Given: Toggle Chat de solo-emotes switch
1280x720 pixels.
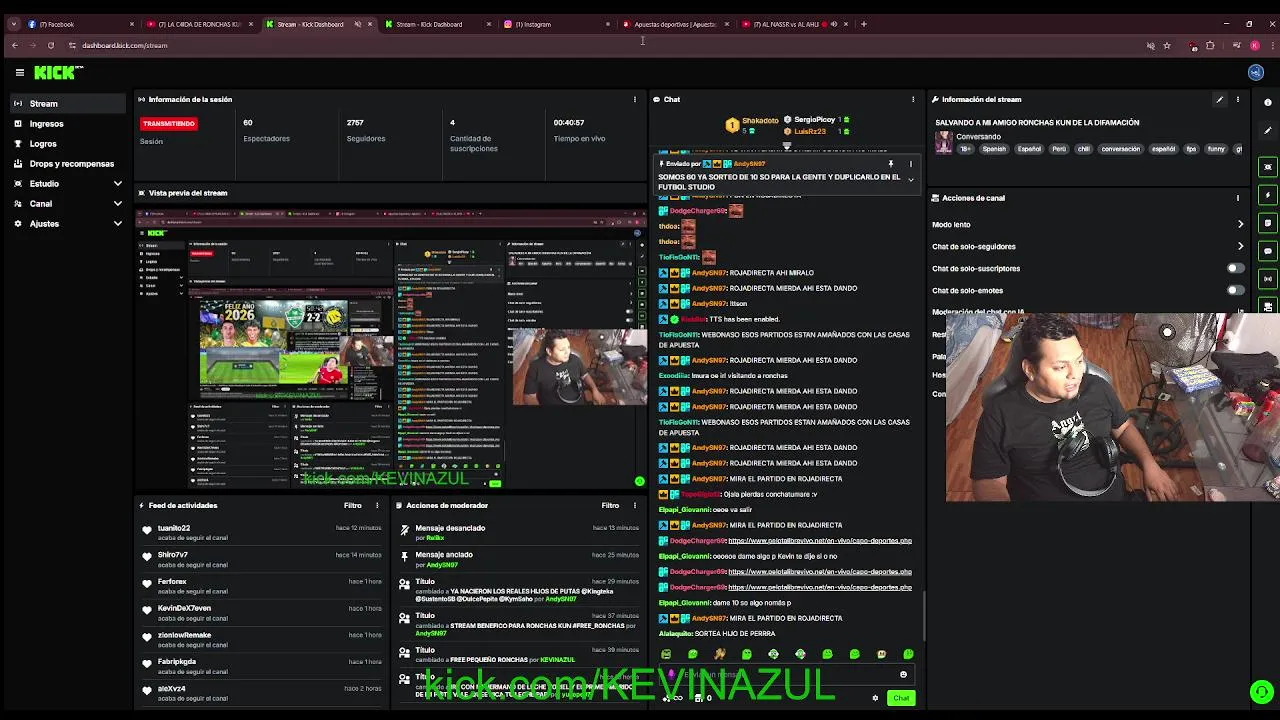Looking at the screenshot, I should pyautogui.click(x=1236, y=290).
